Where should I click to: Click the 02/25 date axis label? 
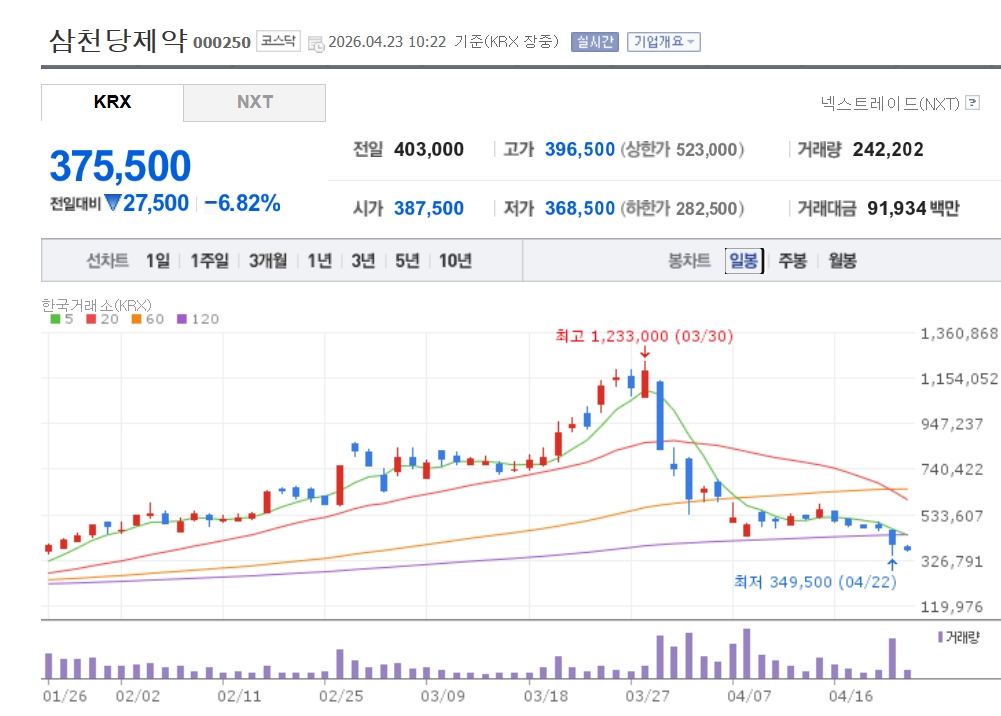click(341, 696)
